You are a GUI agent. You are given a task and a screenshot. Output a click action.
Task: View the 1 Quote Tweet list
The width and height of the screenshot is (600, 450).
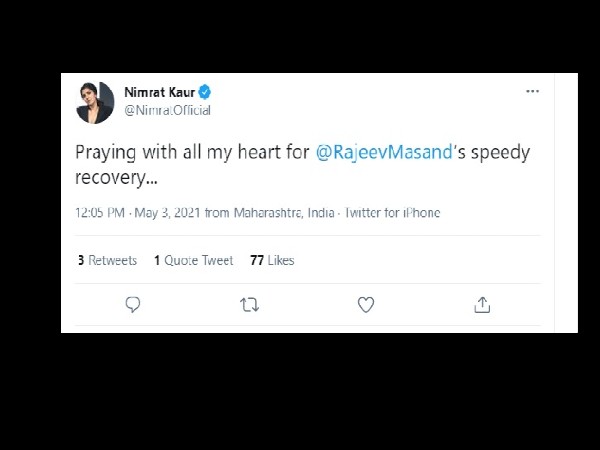tap(193, 260)
